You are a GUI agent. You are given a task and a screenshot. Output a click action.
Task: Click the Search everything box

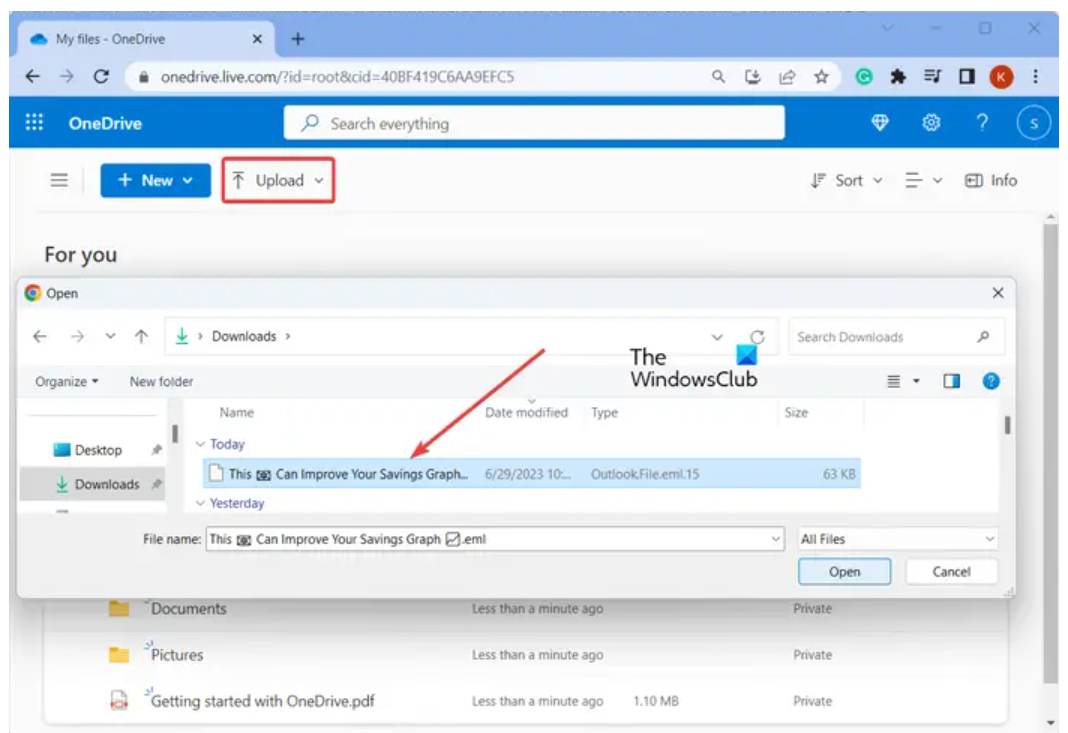pyautogui.click(x=534, y=123)
